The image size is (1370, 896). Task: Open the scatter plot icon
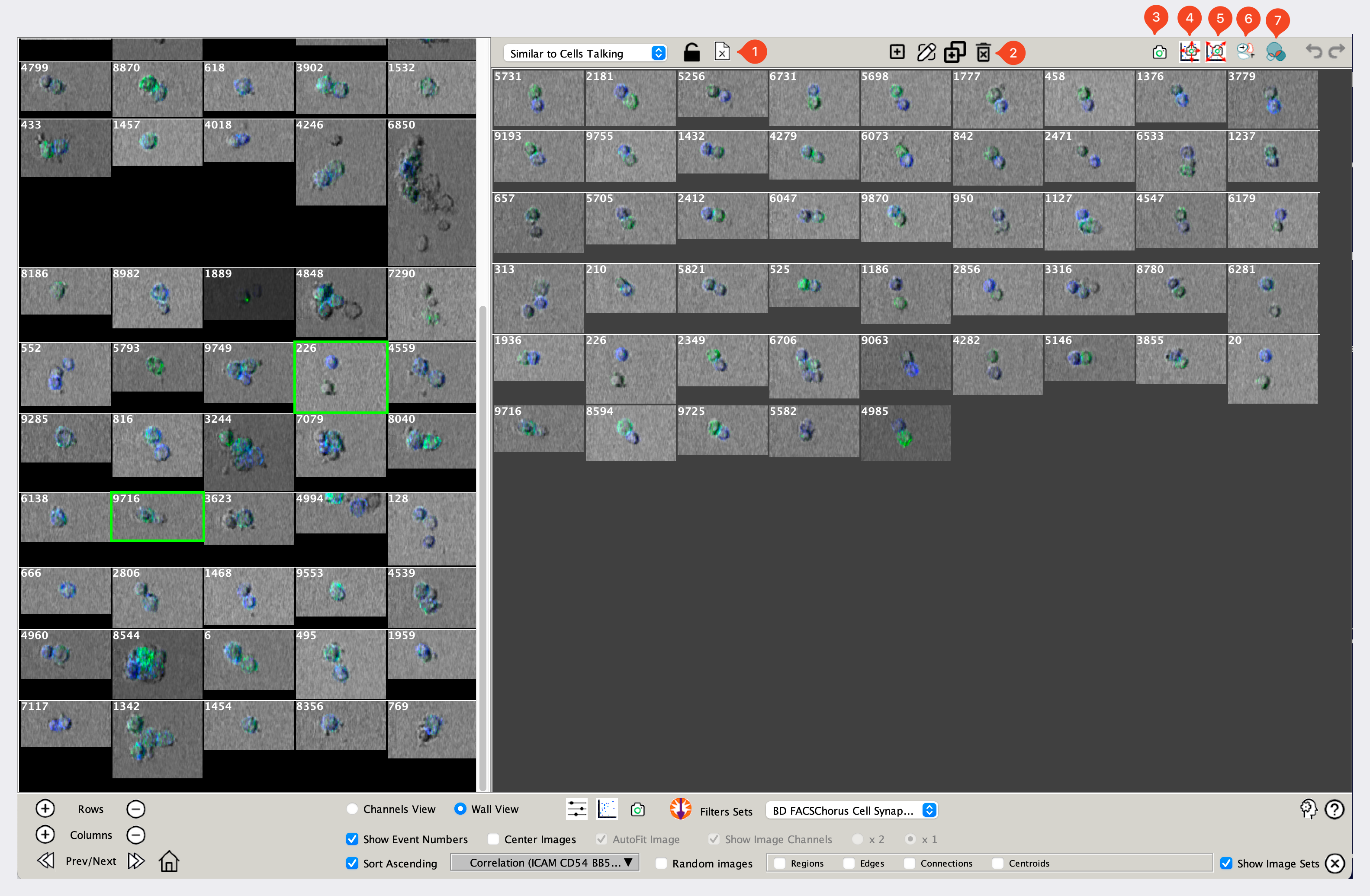click(x=607, y=809)
